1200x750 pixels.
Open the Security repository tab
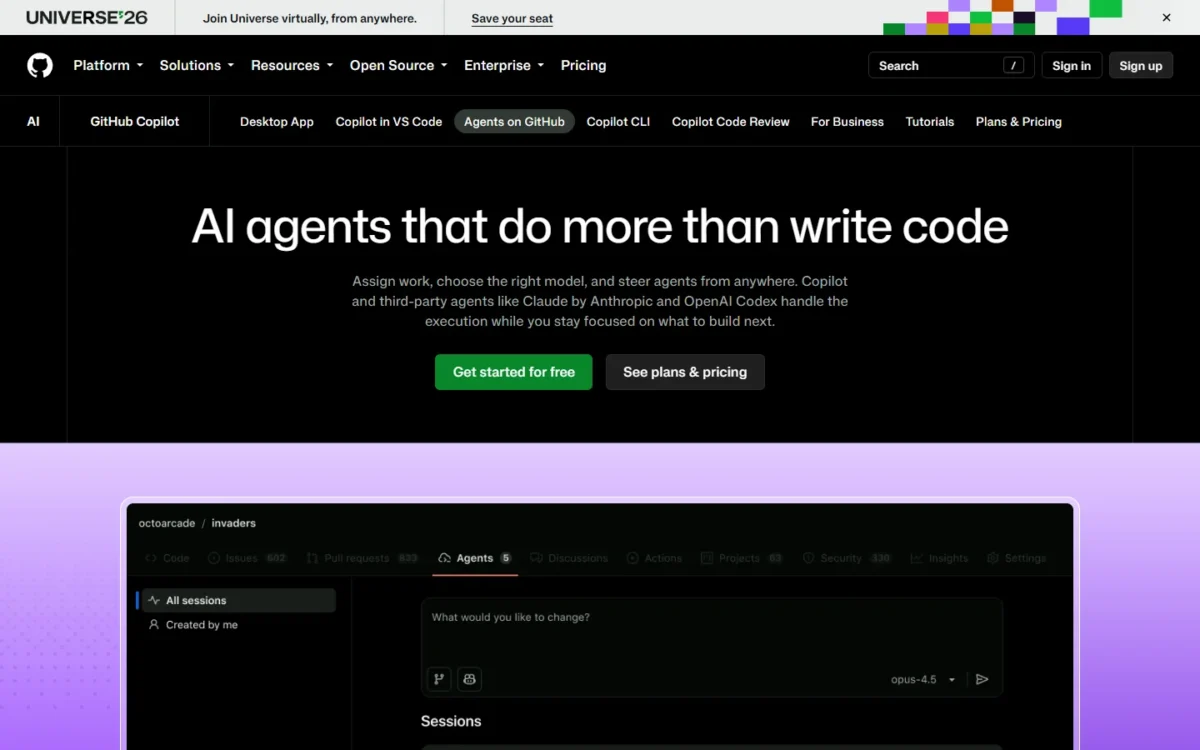[847, 558]
